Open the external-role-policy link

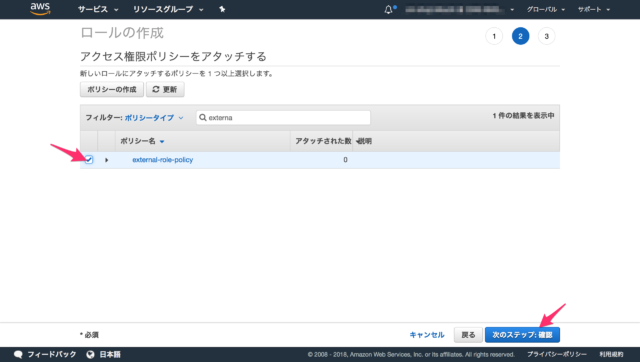click(162, 160)
